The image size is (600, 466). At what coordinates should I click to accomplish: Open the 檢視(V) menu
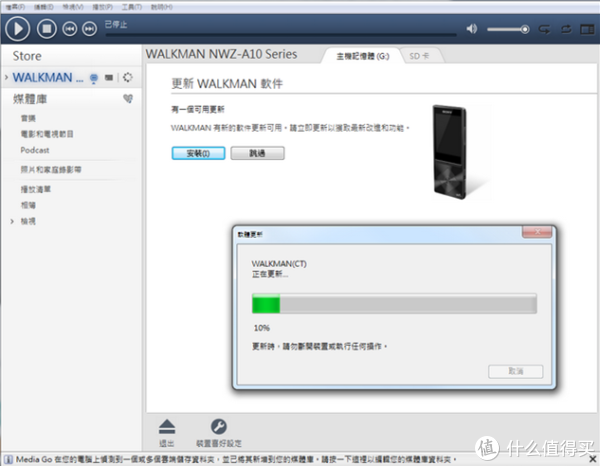(x=73, y=7)
